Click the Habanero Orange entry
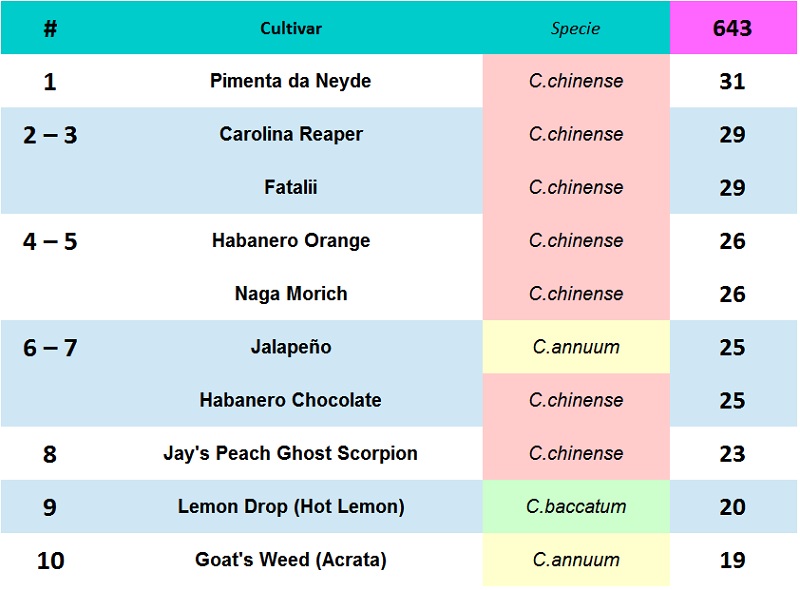Screen dimensions: 800x590 (291, 240)
